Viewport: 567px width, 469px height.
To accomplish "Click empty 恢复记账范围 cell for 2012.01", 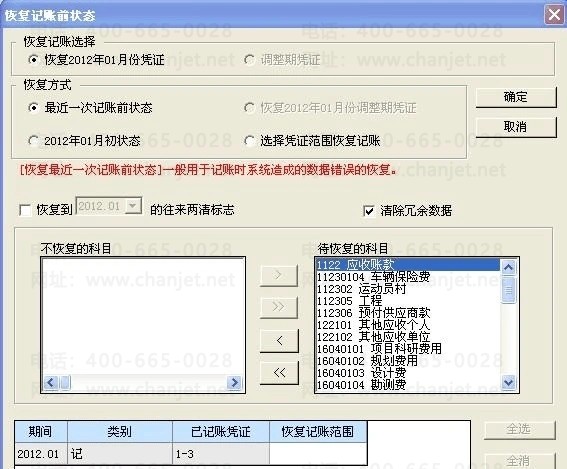I will pos(318,453).
